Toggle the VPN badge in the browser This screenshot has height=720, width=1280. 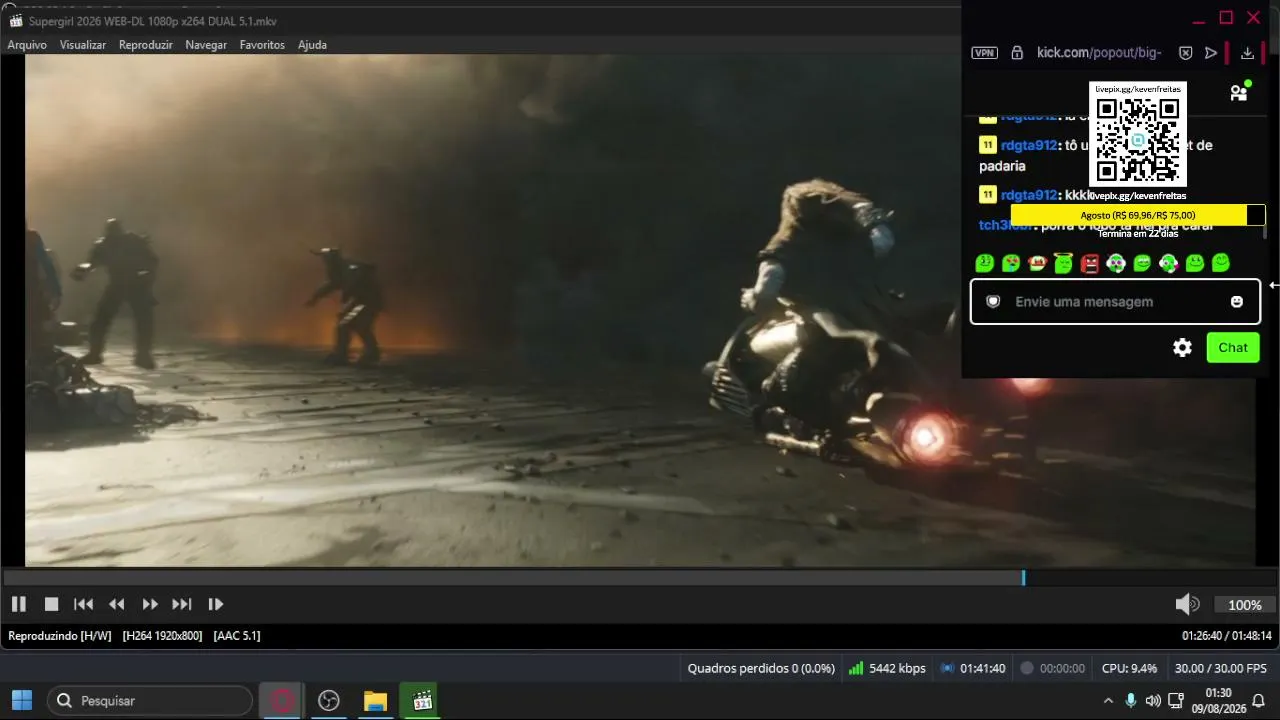click(985, 53)
